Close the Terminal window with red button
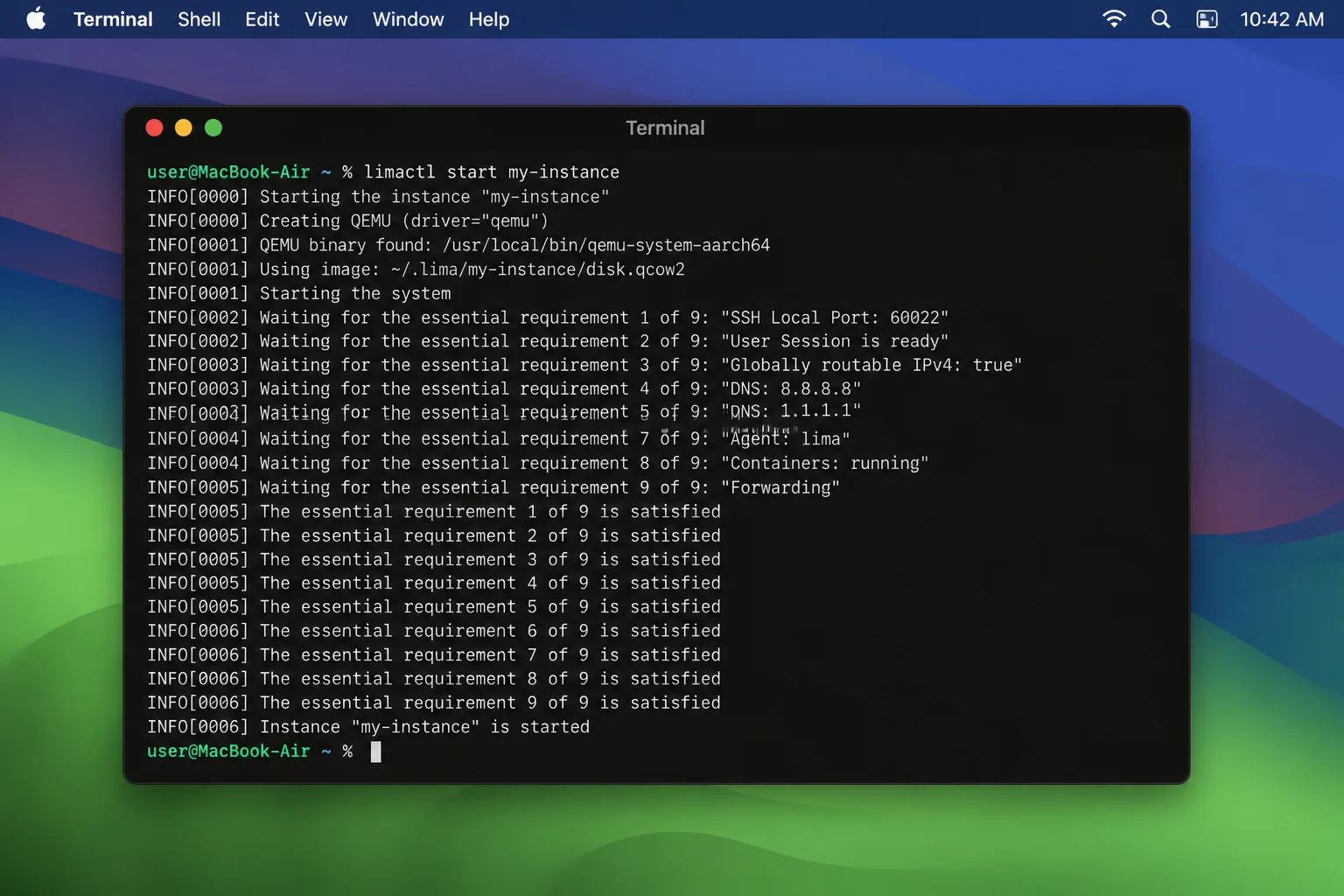Viewport: 1344px width, 896px height. click(x=155, y=128)
